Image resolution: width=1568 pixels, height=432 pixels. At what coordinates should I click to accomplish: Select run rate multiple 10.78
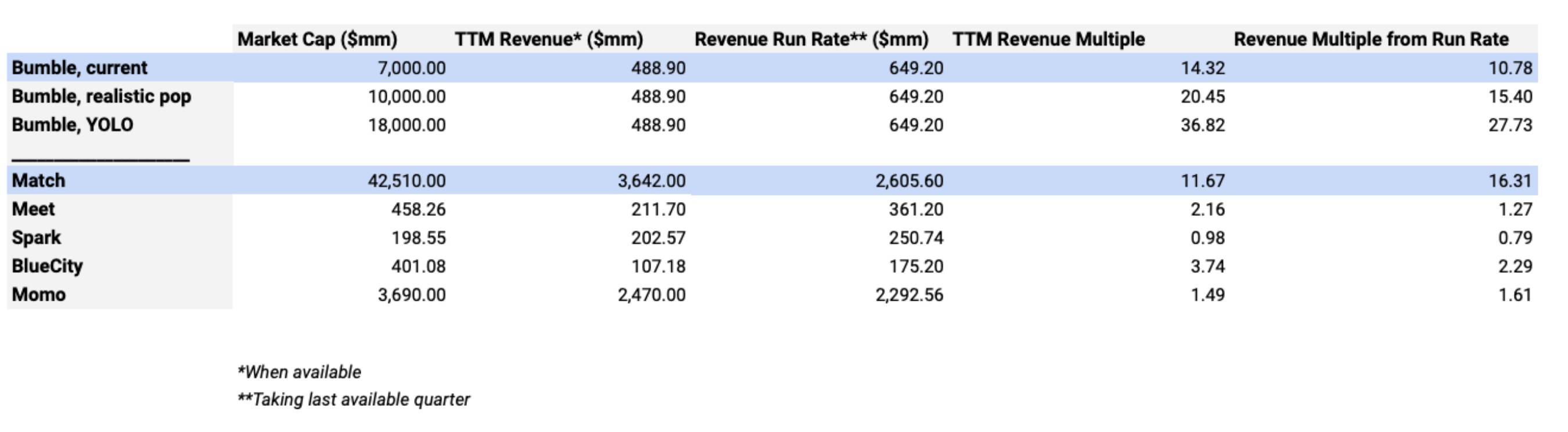[x=1510, y=68]
